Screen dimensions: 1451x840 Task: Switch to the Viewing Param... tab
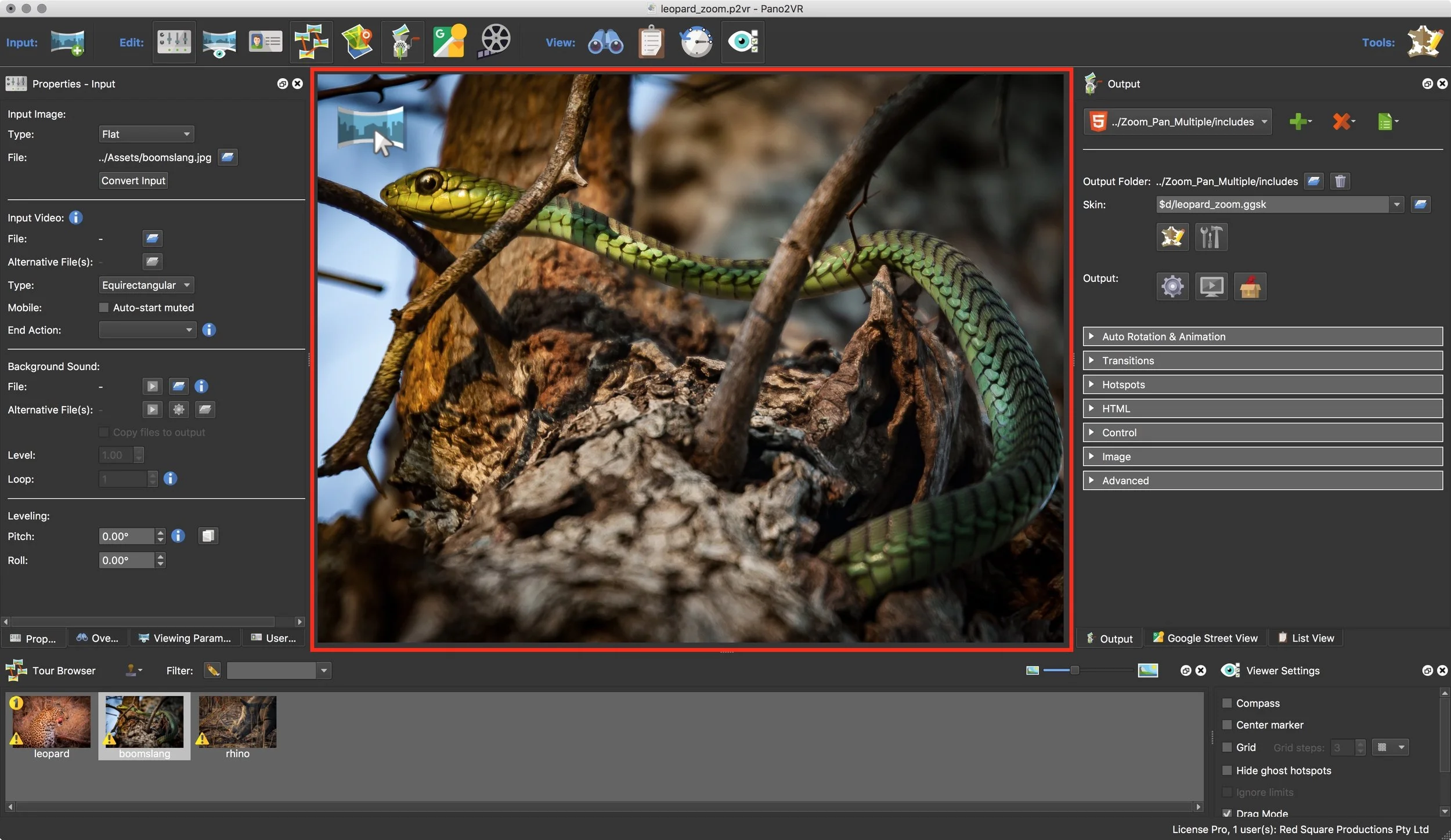point(185,638)
